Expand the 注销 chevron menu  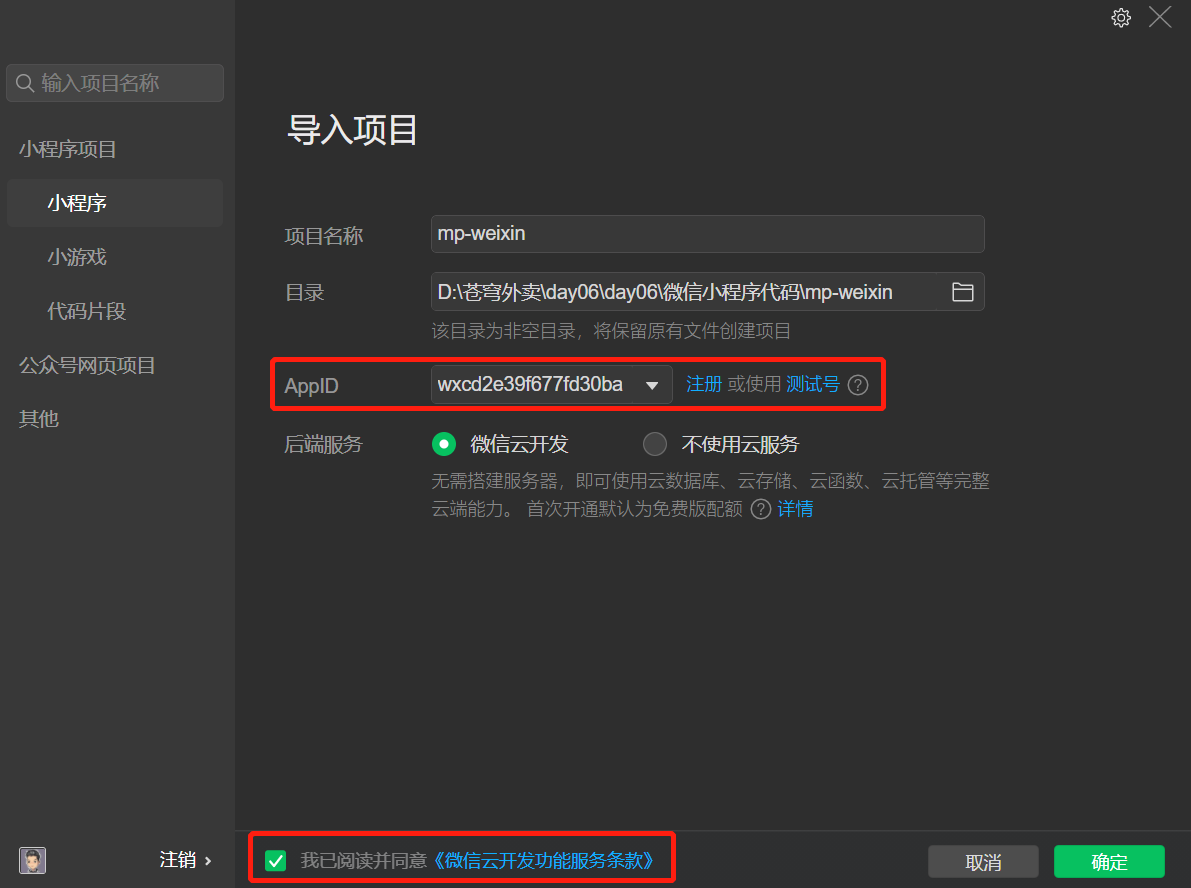[208, 860]
